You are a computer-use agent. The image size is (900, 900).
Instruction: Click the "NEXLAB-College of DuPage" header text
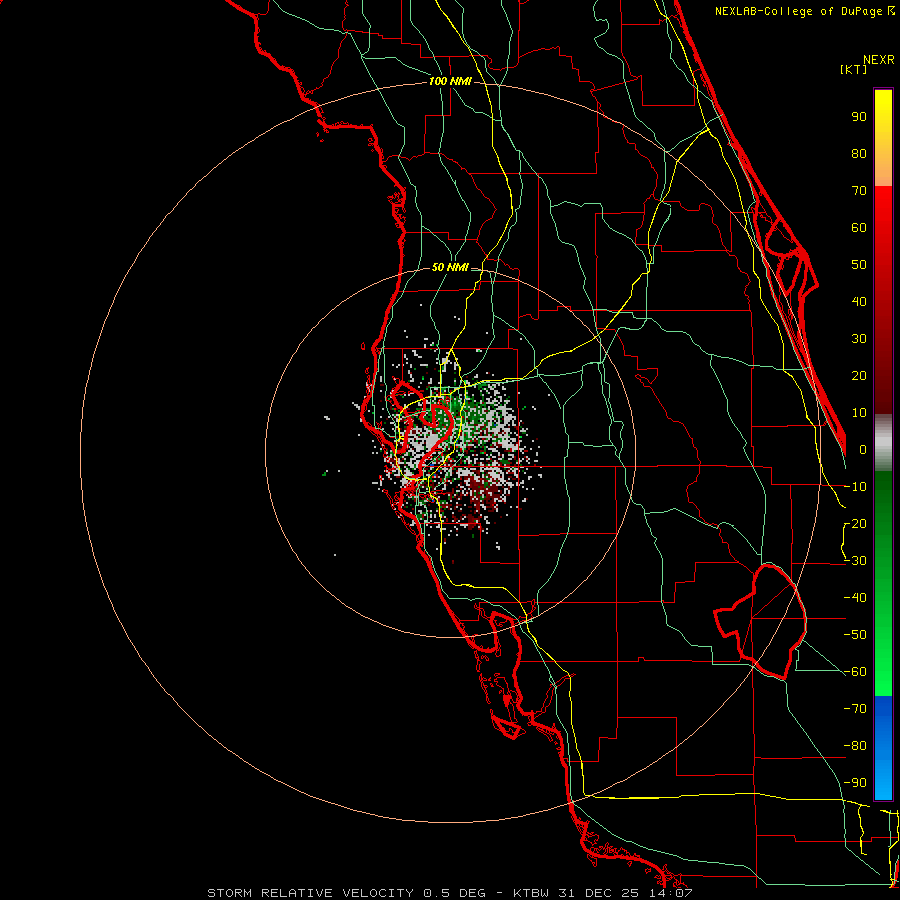pos(798,11)
